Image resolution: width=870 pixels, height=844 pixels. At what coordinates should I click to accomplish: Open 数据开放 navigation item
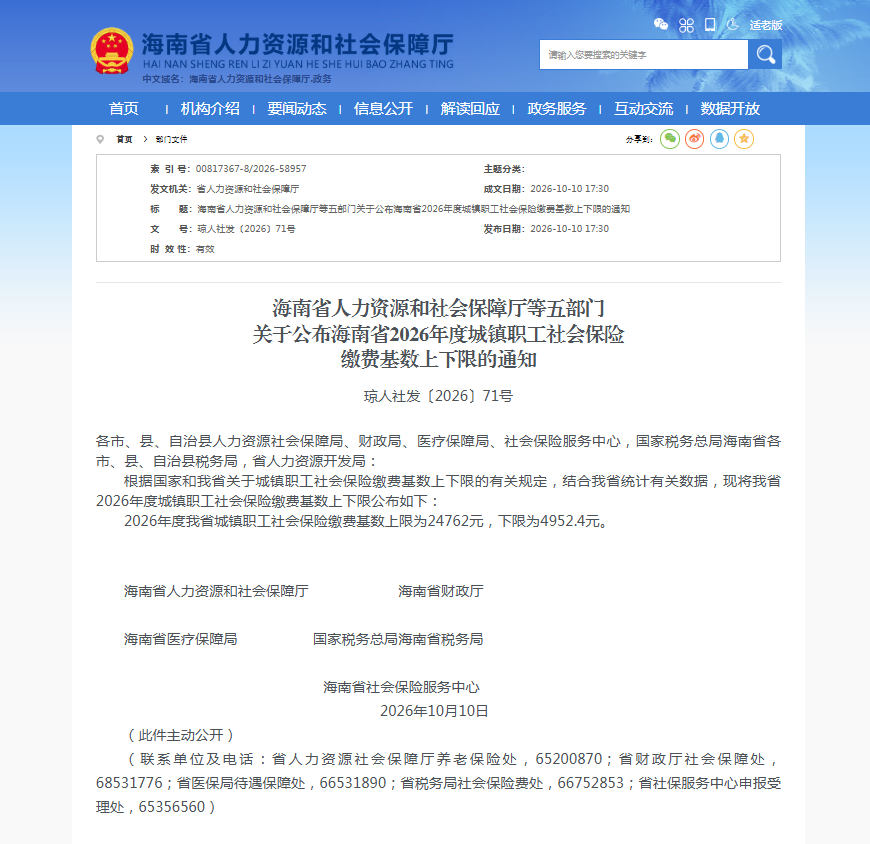pos(730,109)
